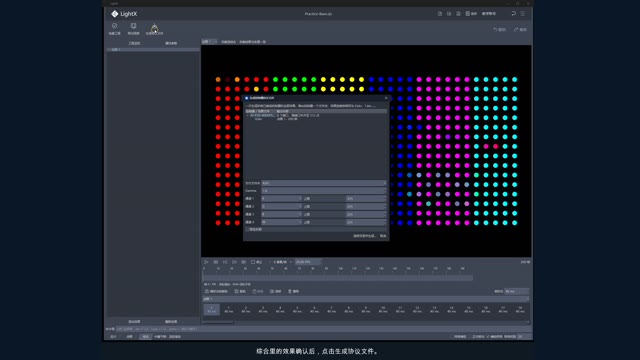Image resolution: width=640 pixels, height=360 pixels.
Task: Click the timeline progress bar
Action: pos(338,278)
